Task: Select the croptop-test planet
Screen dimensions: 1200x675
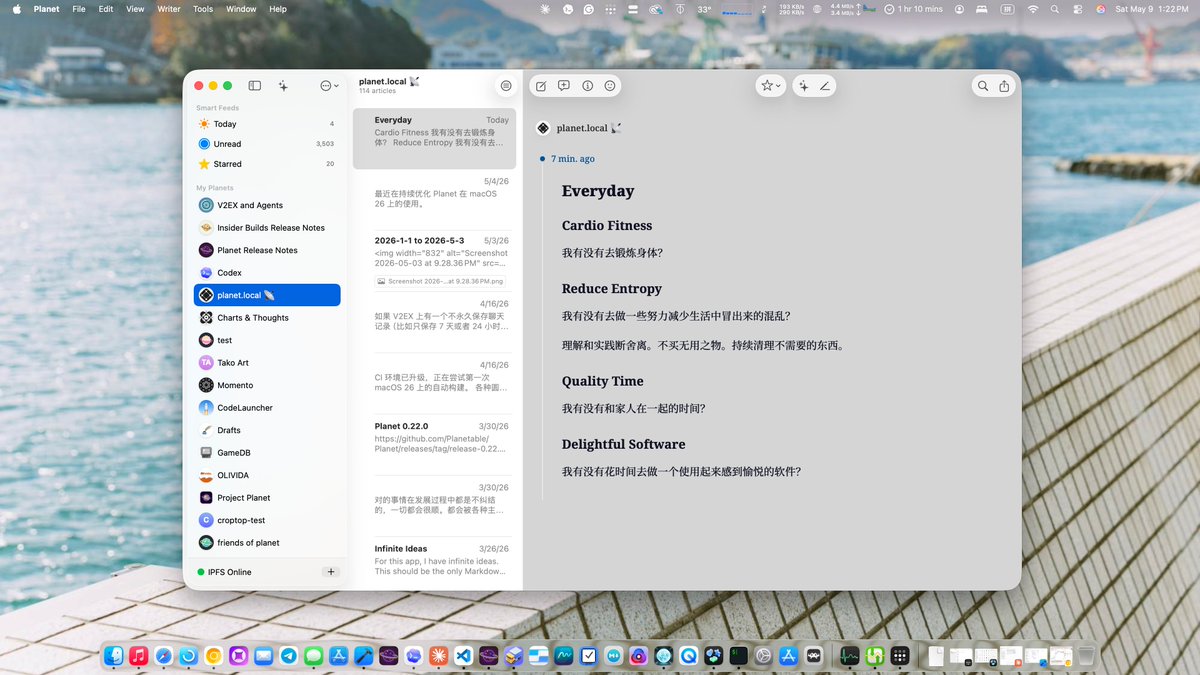Action: pyautogui.click(x=267, y=520)
